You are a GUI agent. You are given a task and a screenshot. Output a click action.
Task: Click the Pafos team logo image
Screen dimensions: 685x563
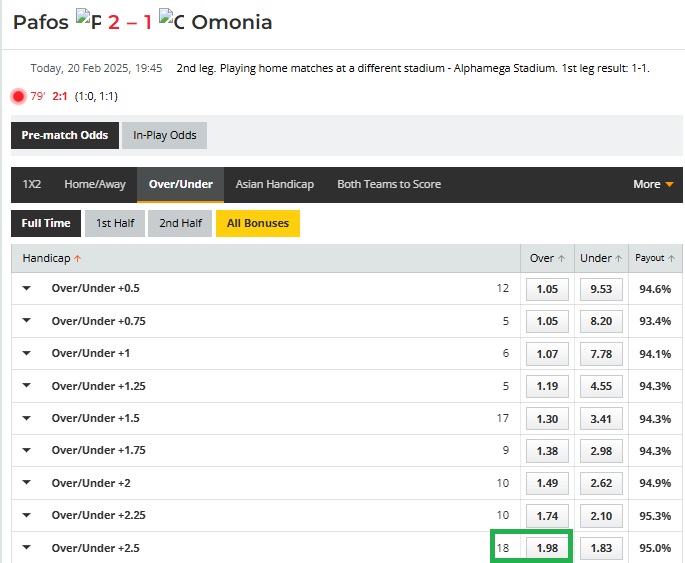(x=88, y=21)
